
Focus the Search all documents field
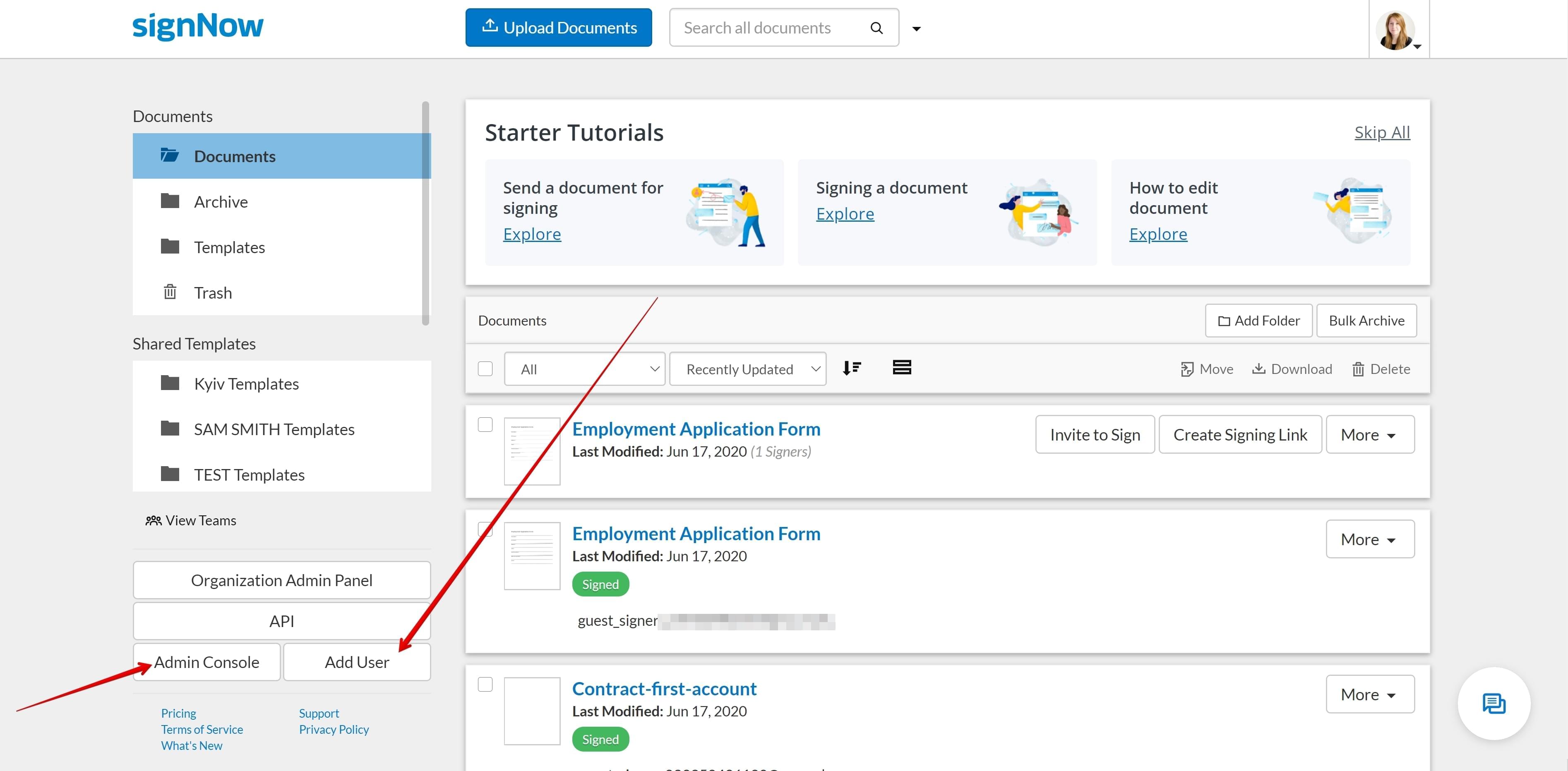(784, 27)
